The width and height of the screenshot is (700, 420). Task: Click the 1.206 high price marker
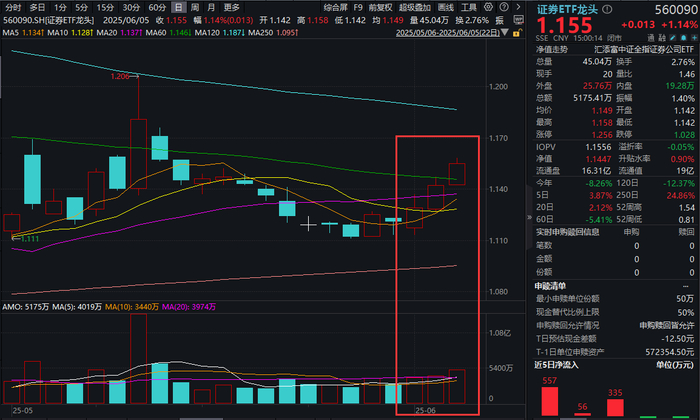(120, 76)
